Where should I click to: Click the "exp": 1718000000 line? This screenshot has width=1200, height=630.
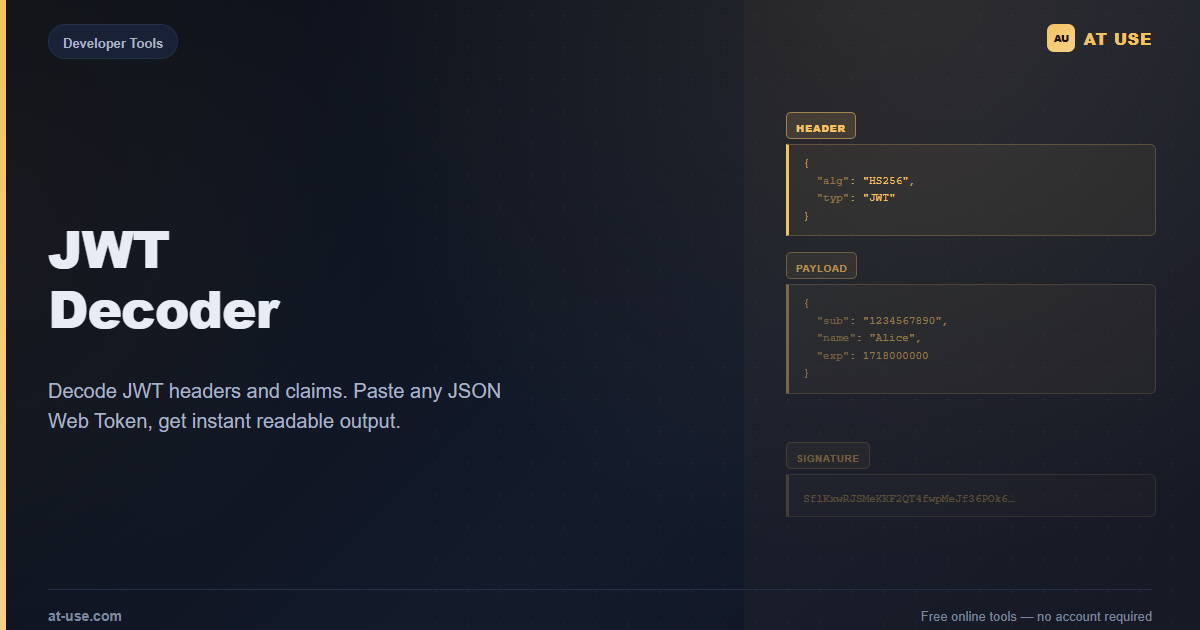point(872,356)
